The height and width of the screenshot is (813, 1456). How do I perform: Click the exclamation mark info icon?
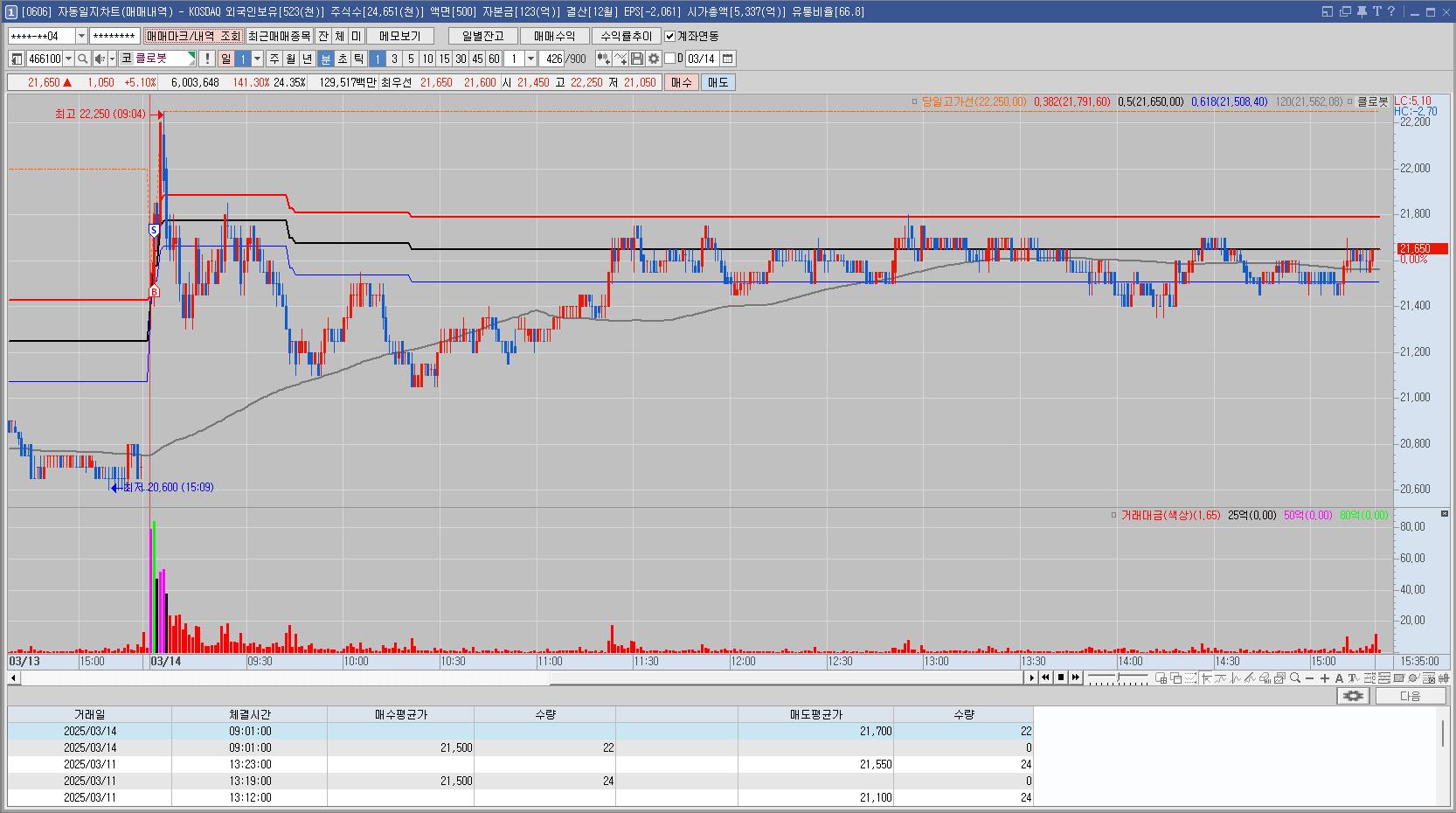[206, 59]
